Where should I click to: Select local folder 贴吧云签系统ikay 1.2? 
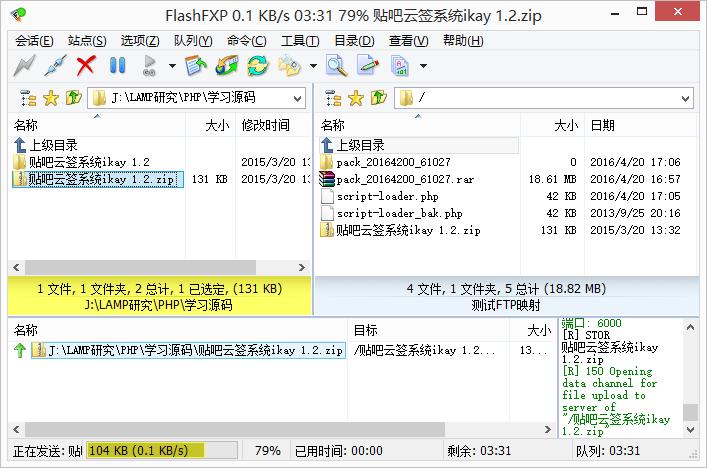click(82, 162)
